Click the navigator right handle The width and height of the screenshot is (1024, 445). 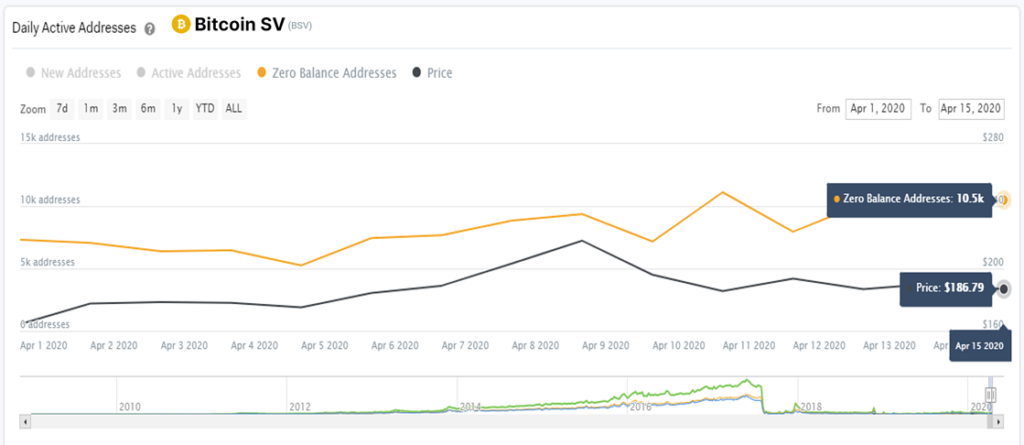tap(991, 394)
